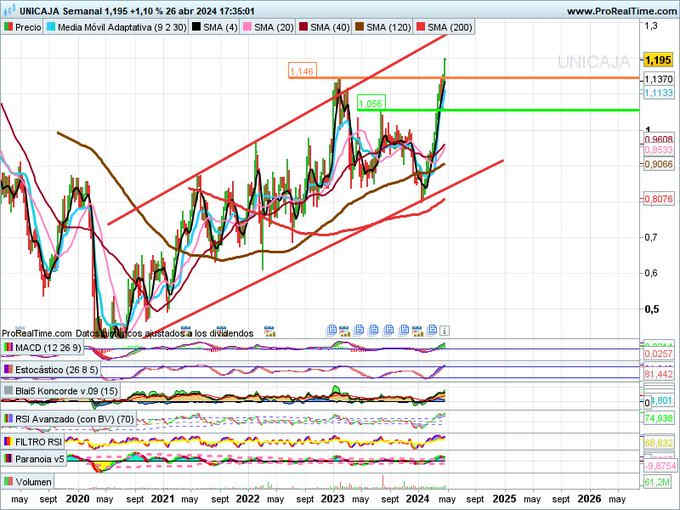Open the SMA (120) legend settings
680x510 pixels.
point(382,27)
